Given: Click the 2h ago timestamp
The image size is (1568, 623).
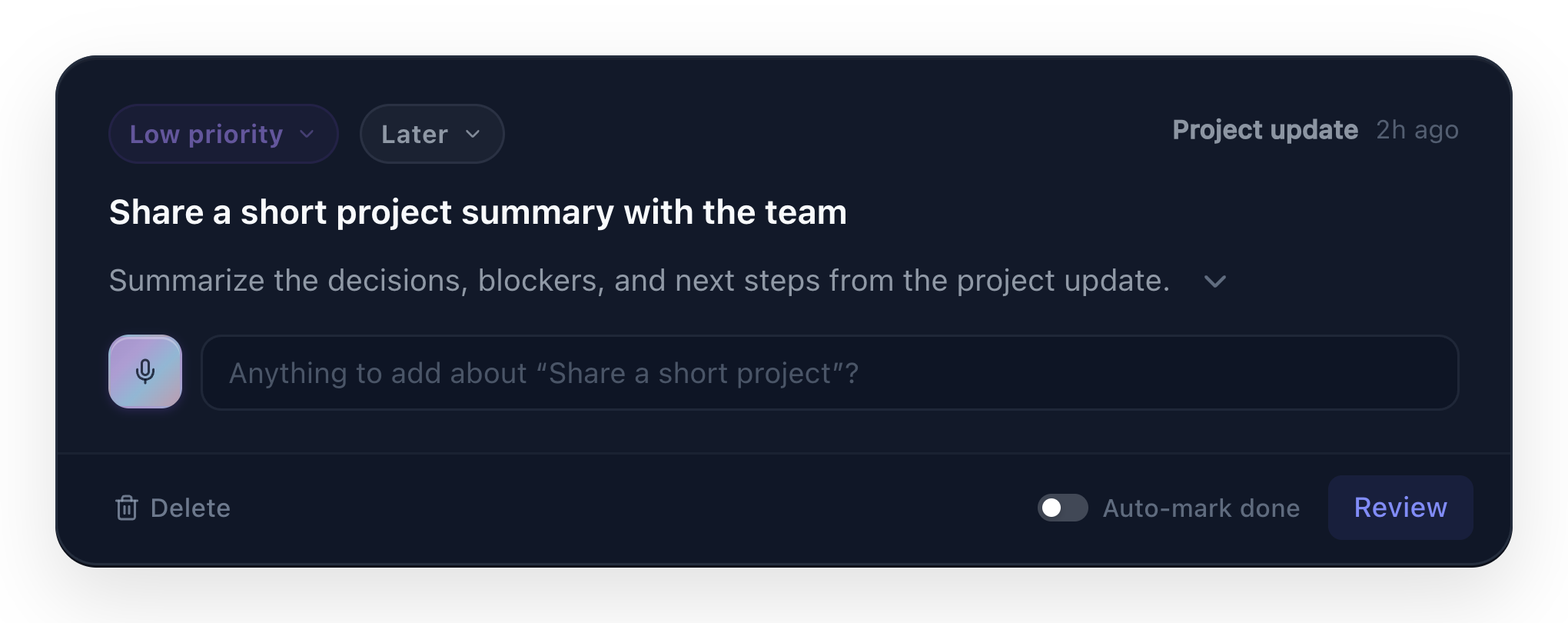Looking at the screenshot, I should pyautogui.click(x=1417, y=130).
